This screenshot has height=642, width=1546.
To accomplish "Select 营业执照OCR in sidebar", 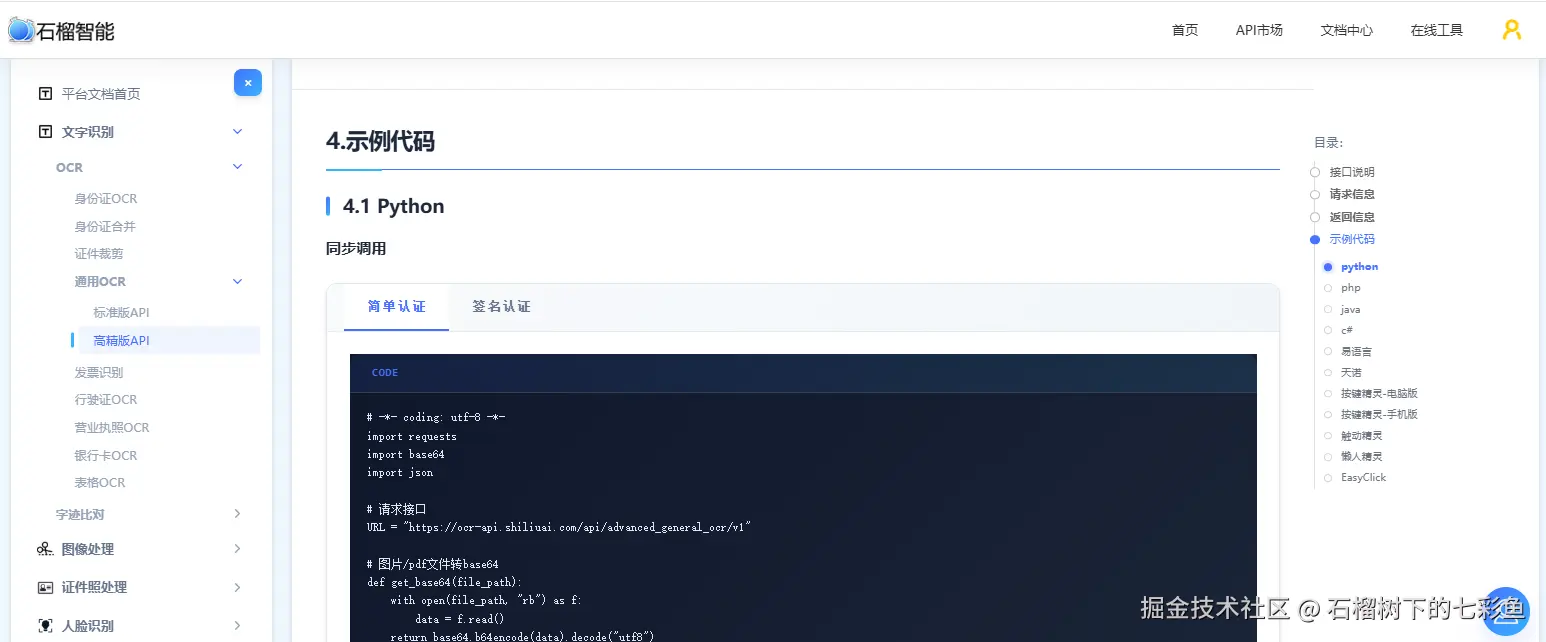I will pyautogui.click(x=112, y=428).
